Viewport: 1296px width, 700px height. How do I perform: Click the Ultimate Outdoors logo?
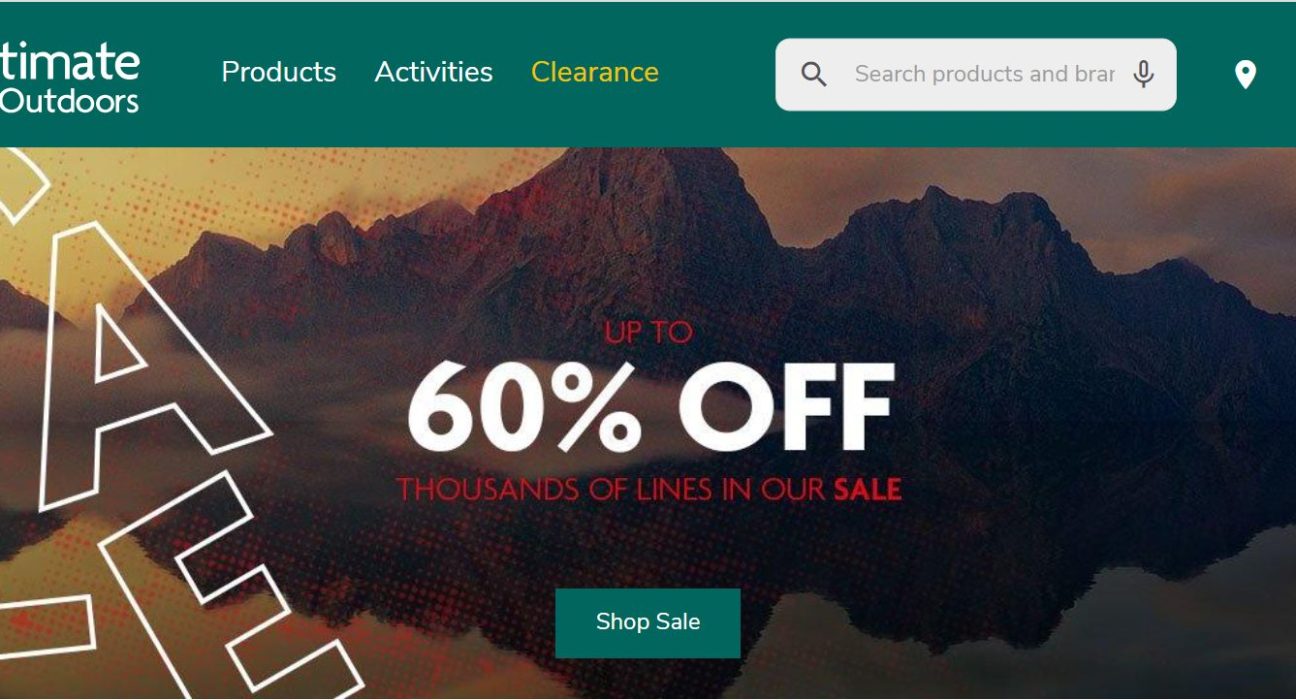coord(69,75)
